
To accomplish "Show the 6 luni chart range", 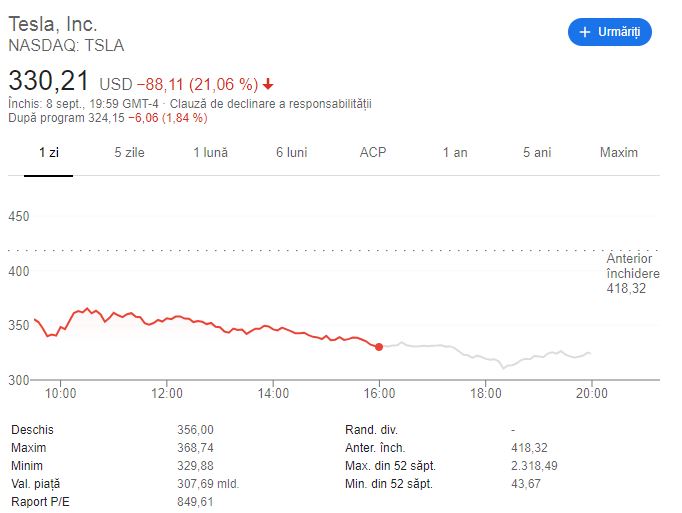I will [291, 152].
